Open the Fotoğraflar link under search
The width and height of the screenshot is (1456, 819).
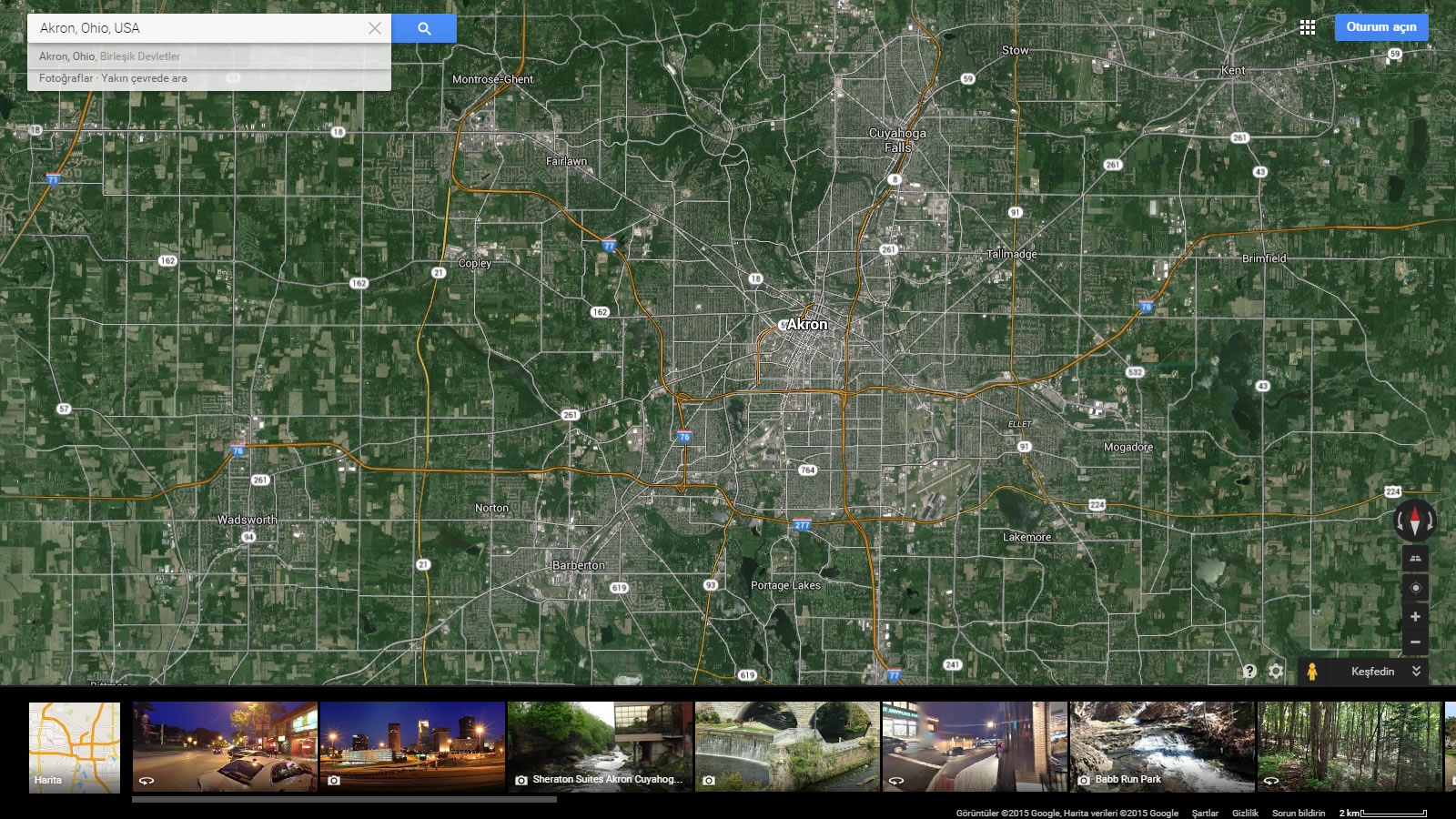66,78
